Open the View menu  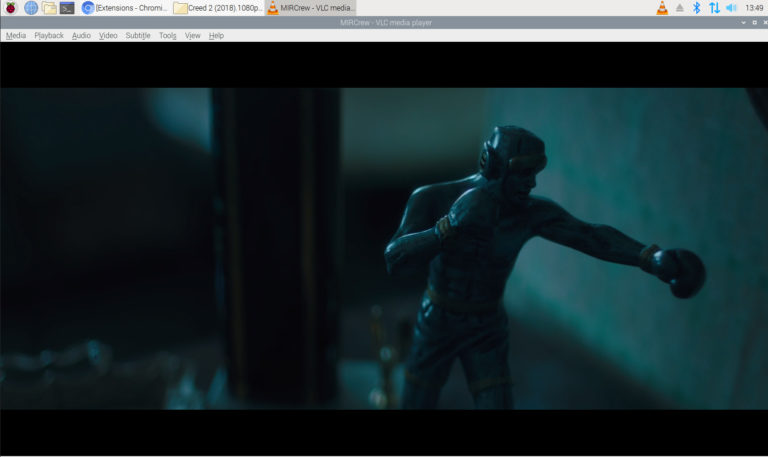pos(192,36)
